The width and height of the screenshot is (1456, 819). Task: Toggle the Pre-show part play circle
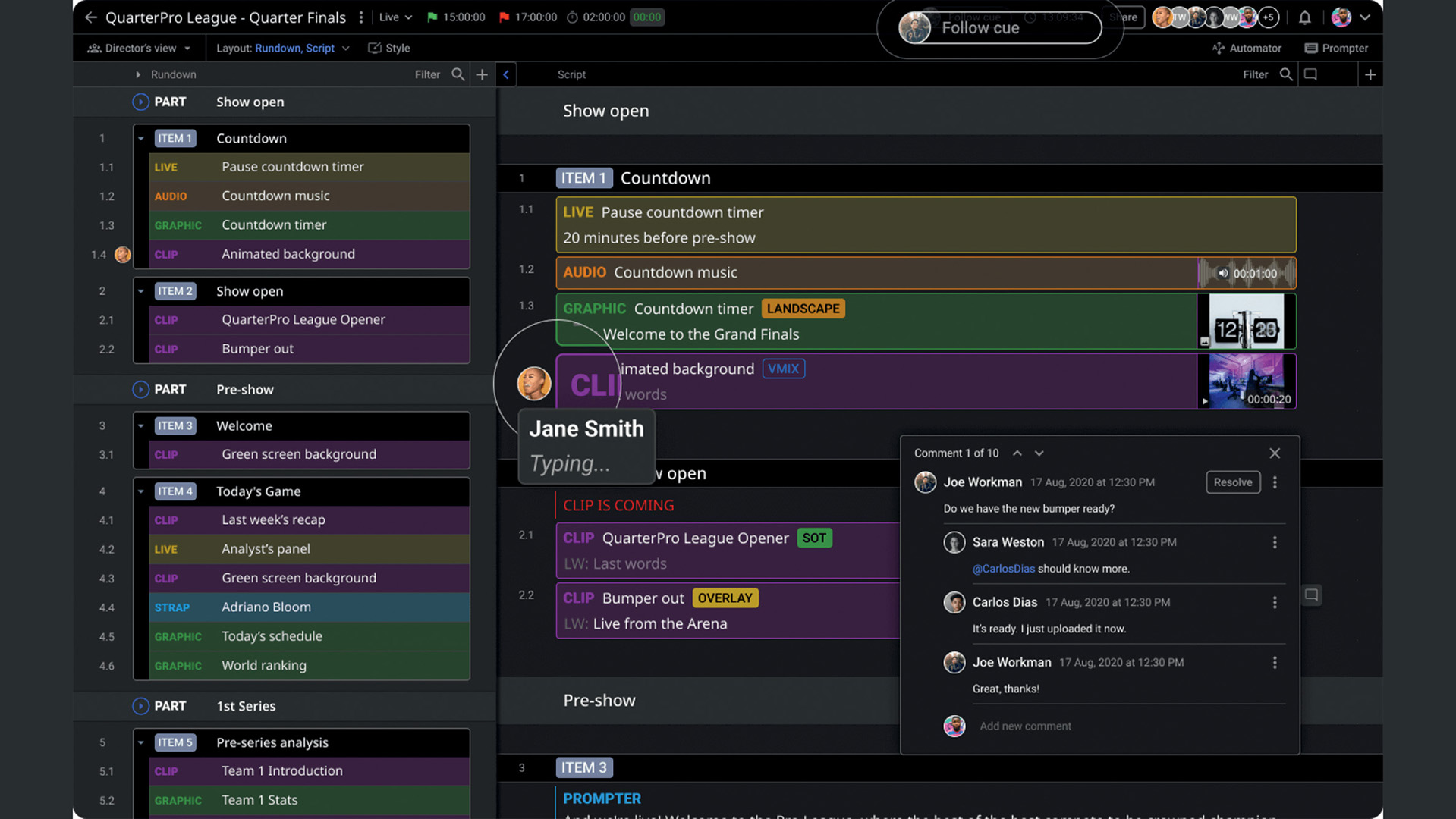pyautogui.click(x=140, y=389)
